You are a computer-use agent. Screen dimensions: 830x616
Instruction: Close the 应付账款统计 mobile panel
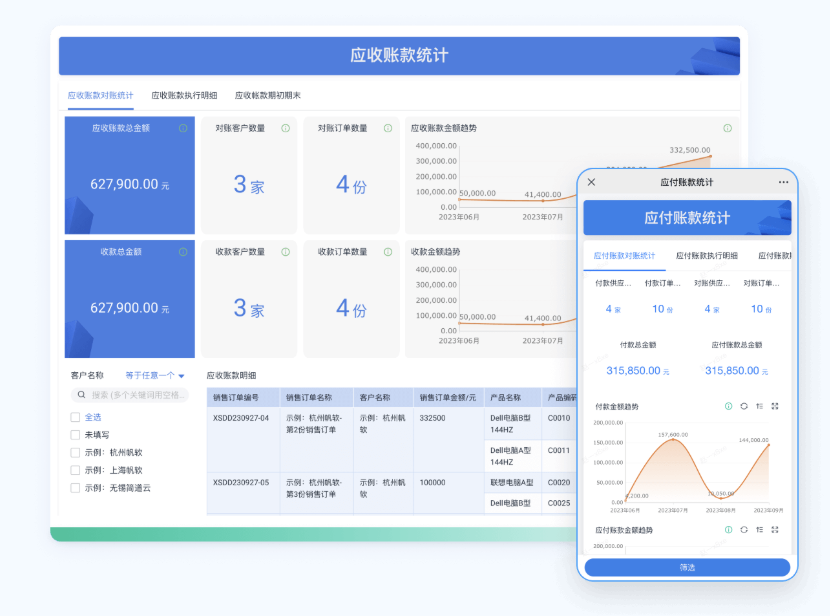click(x=592, y=182)
